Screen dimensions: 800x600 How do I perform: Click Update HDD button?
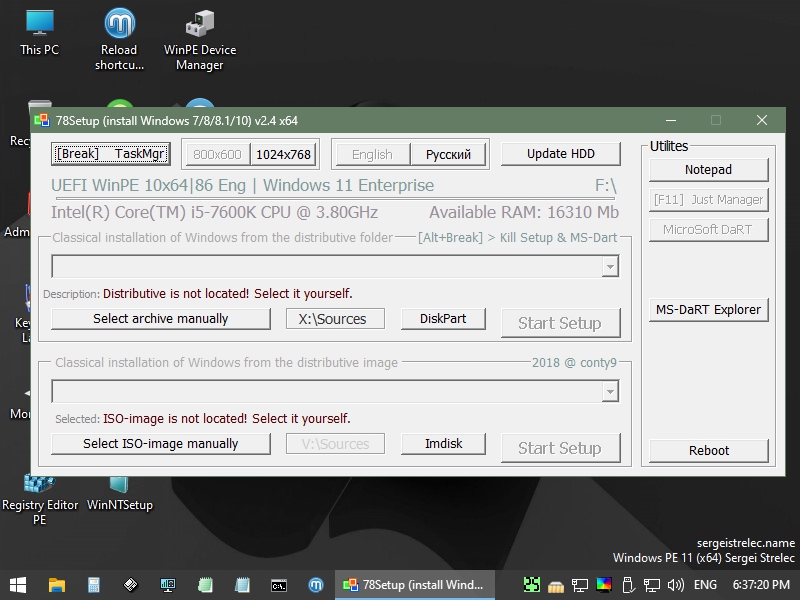click(x=560, y=154)
